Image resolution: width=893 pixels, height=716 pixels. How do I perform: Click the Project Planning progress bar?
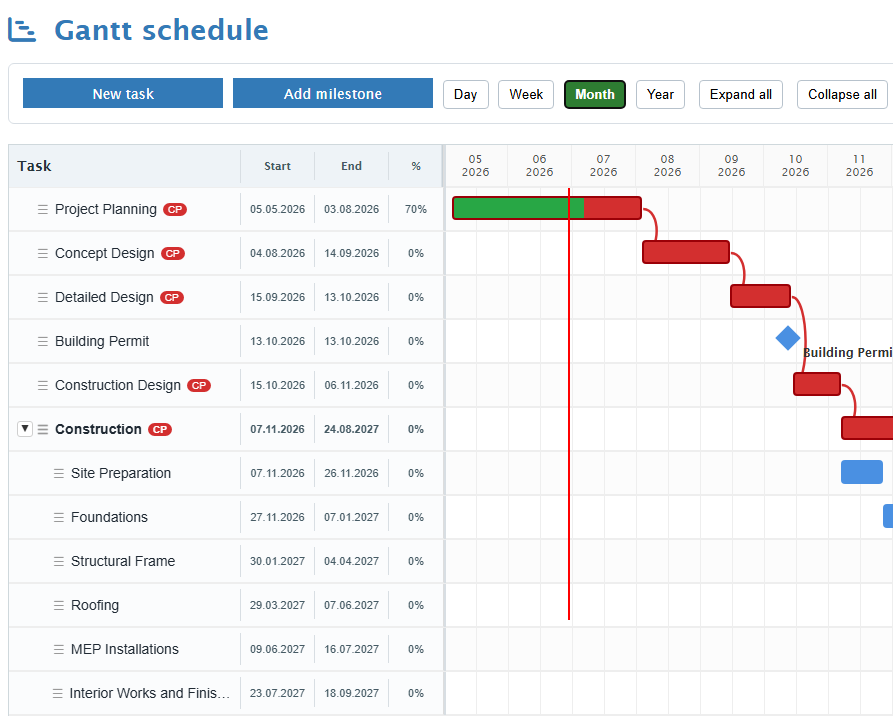coord(547,208)
